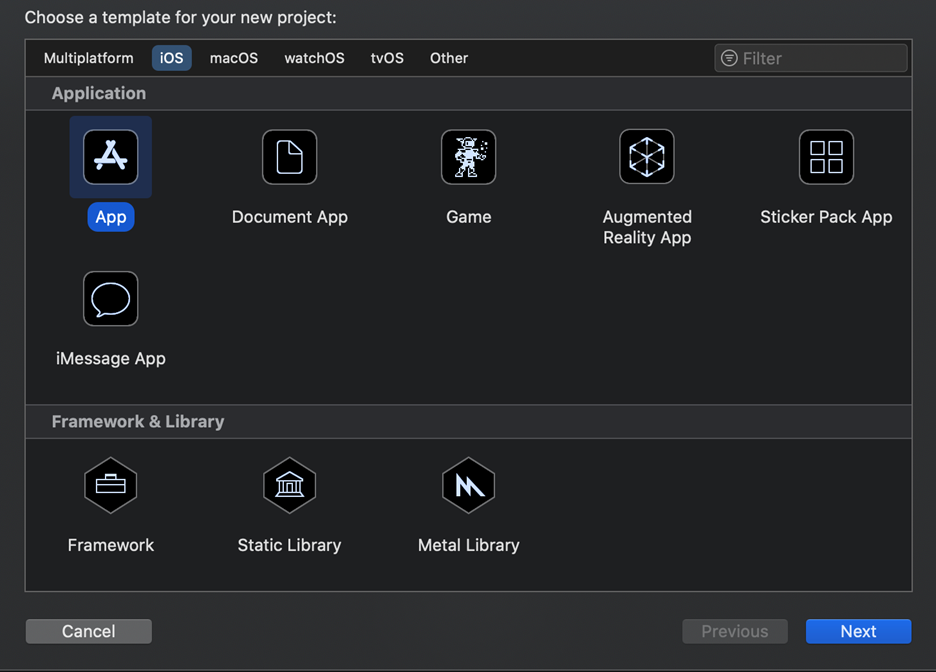Screen dimensions: 936x672
Task: Click the Next button
Action: point(858,631)
